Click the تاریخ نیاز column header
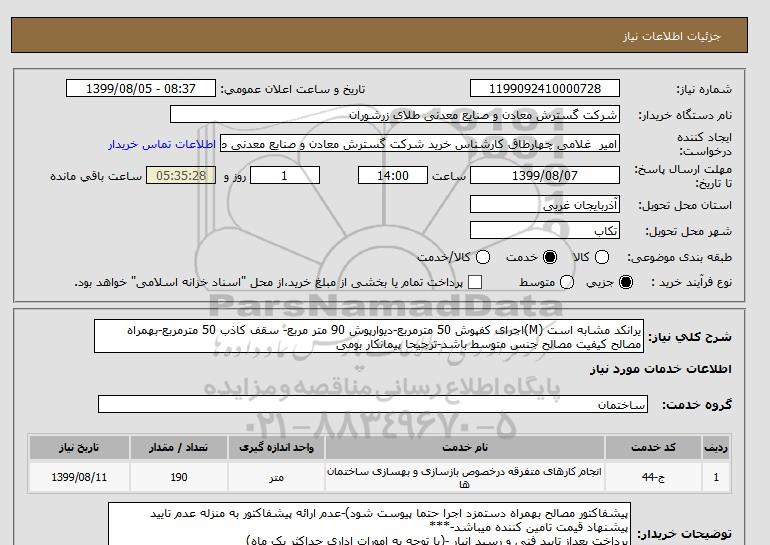Image resolution: width=770 pixels, height=545 pixels. [x=79, y=447]
